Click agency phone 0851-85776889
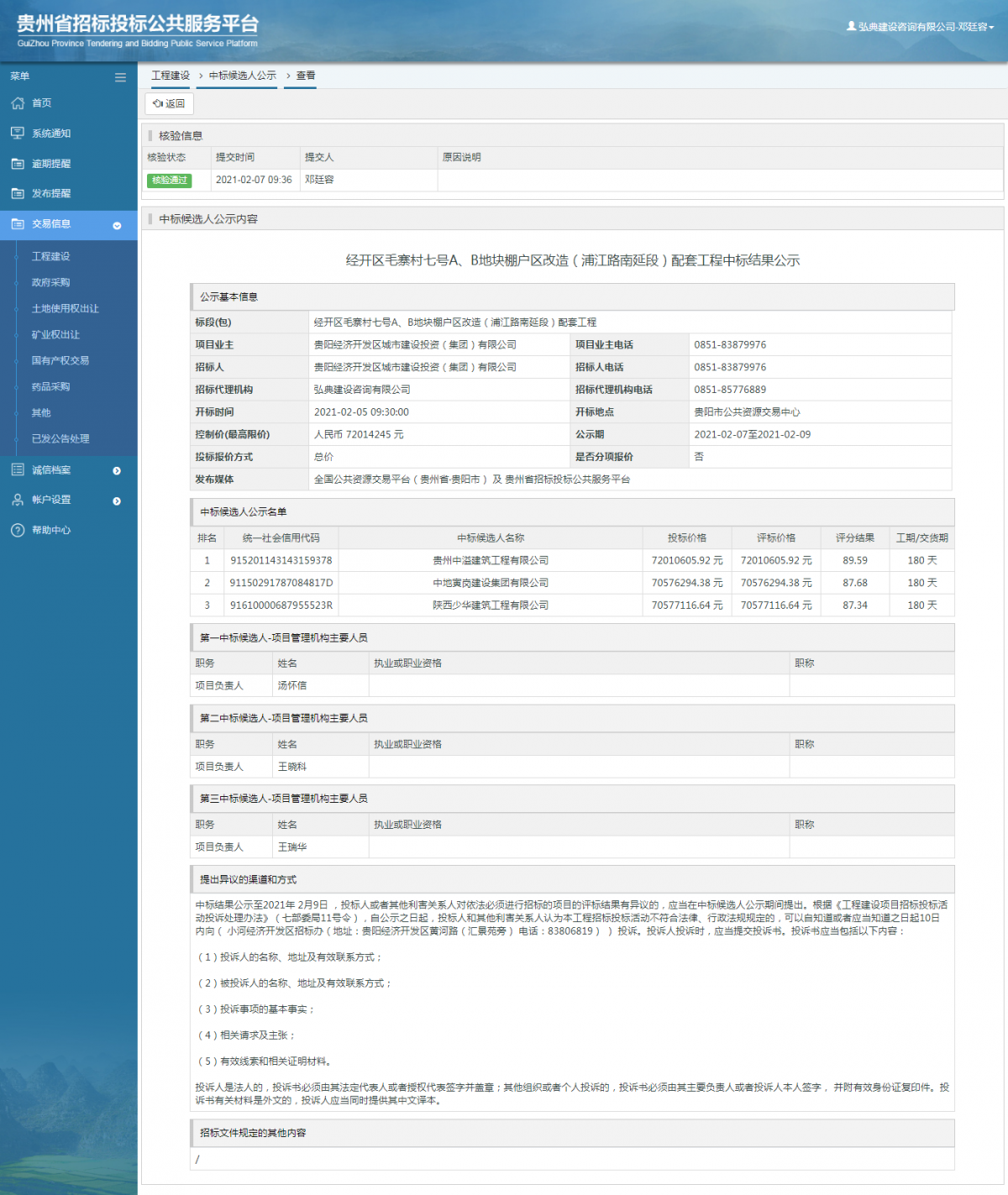1008x1195 pixels. pos(730,390)
